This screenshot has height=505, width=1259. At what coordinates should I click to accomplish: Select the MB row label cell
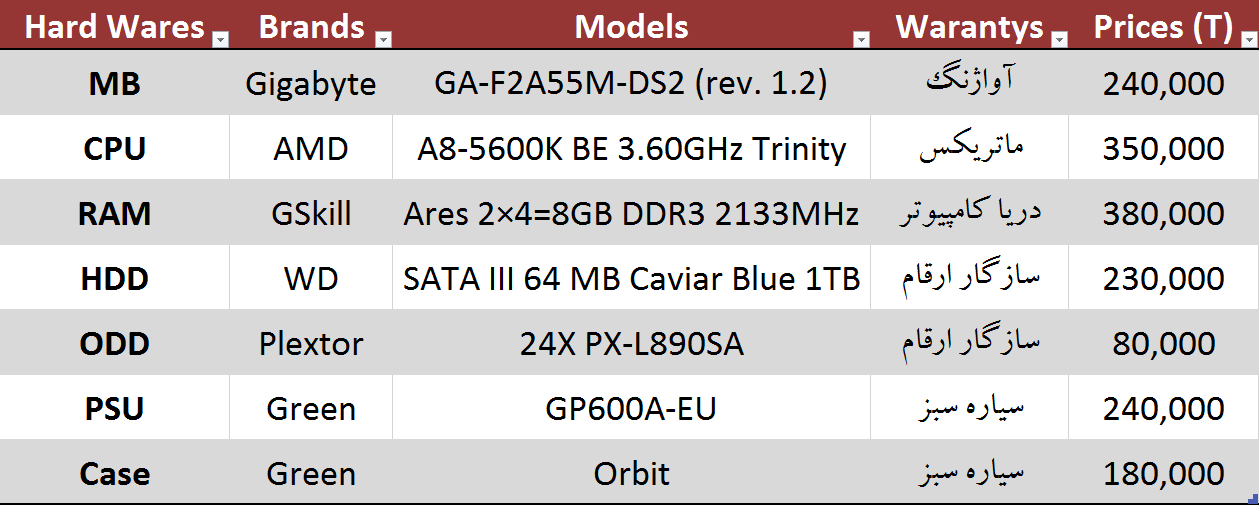[x=114, y=84]
